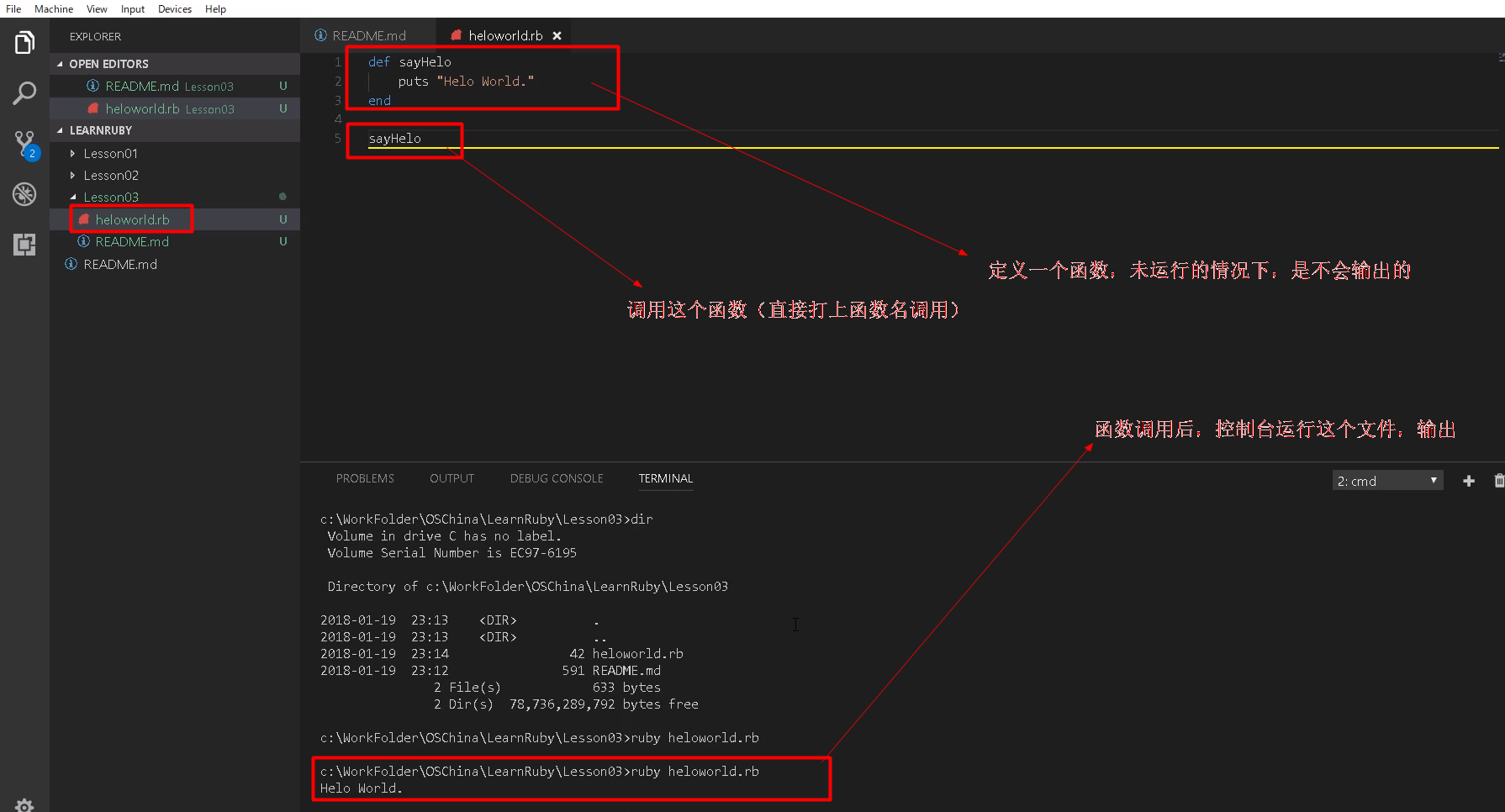Screen dimensions: 1505x812
Task: Open the Search view in activity bar
Action: tap(24, 92)
